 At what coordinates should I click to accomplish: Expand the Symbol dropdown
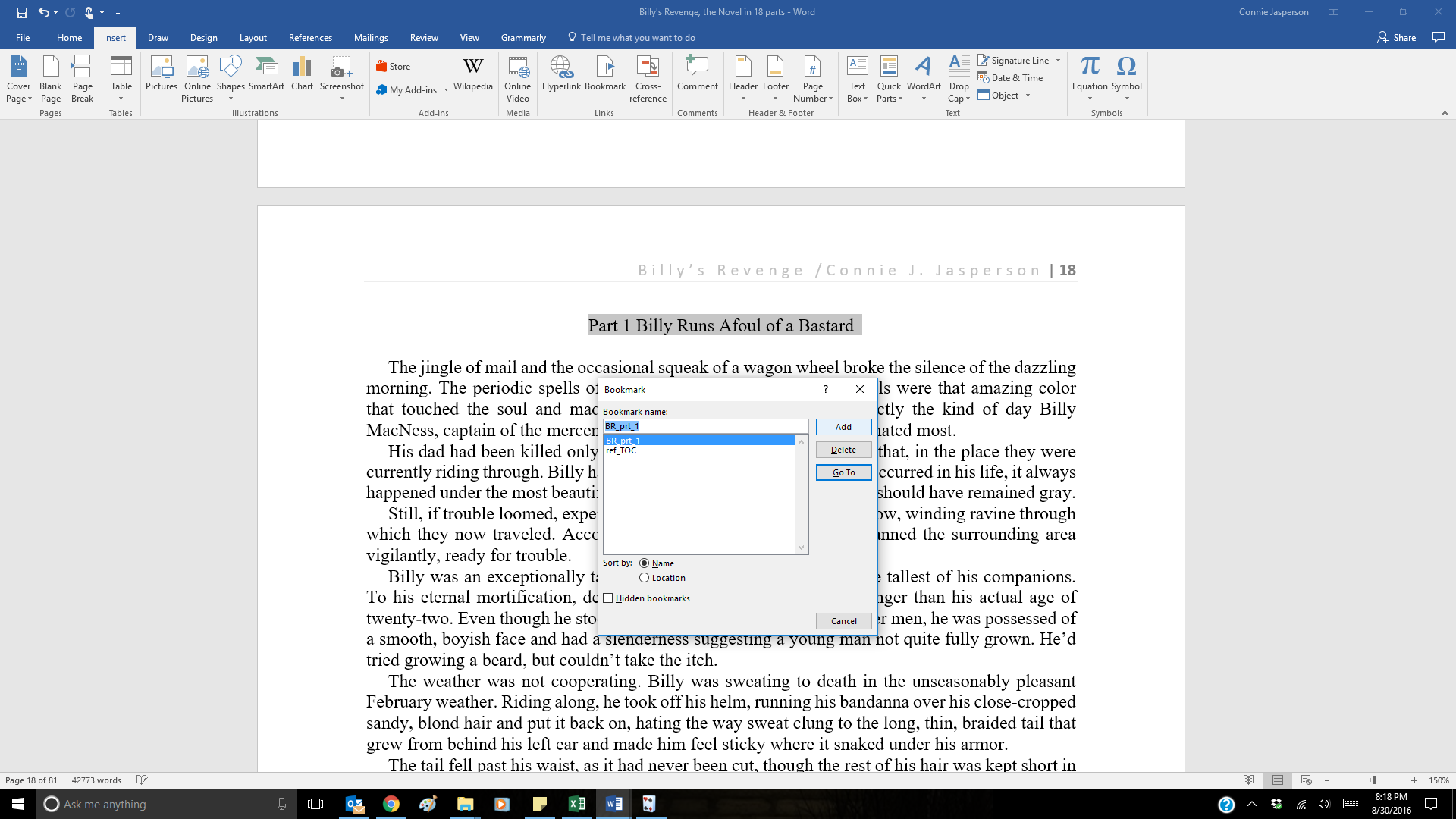point(1126,99)
